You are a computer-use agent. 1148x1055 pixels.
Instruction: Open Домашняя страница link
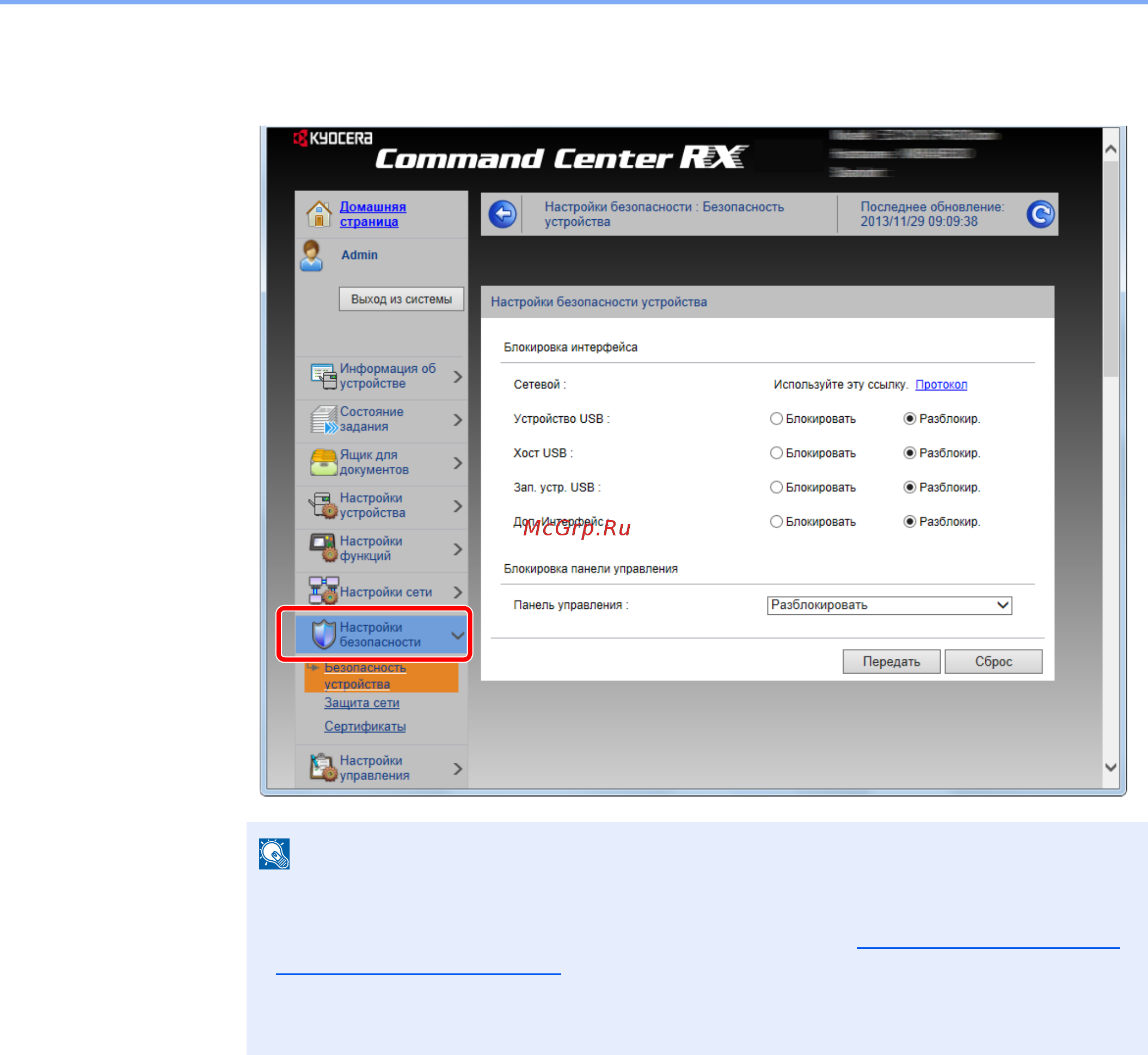(373, 214)
